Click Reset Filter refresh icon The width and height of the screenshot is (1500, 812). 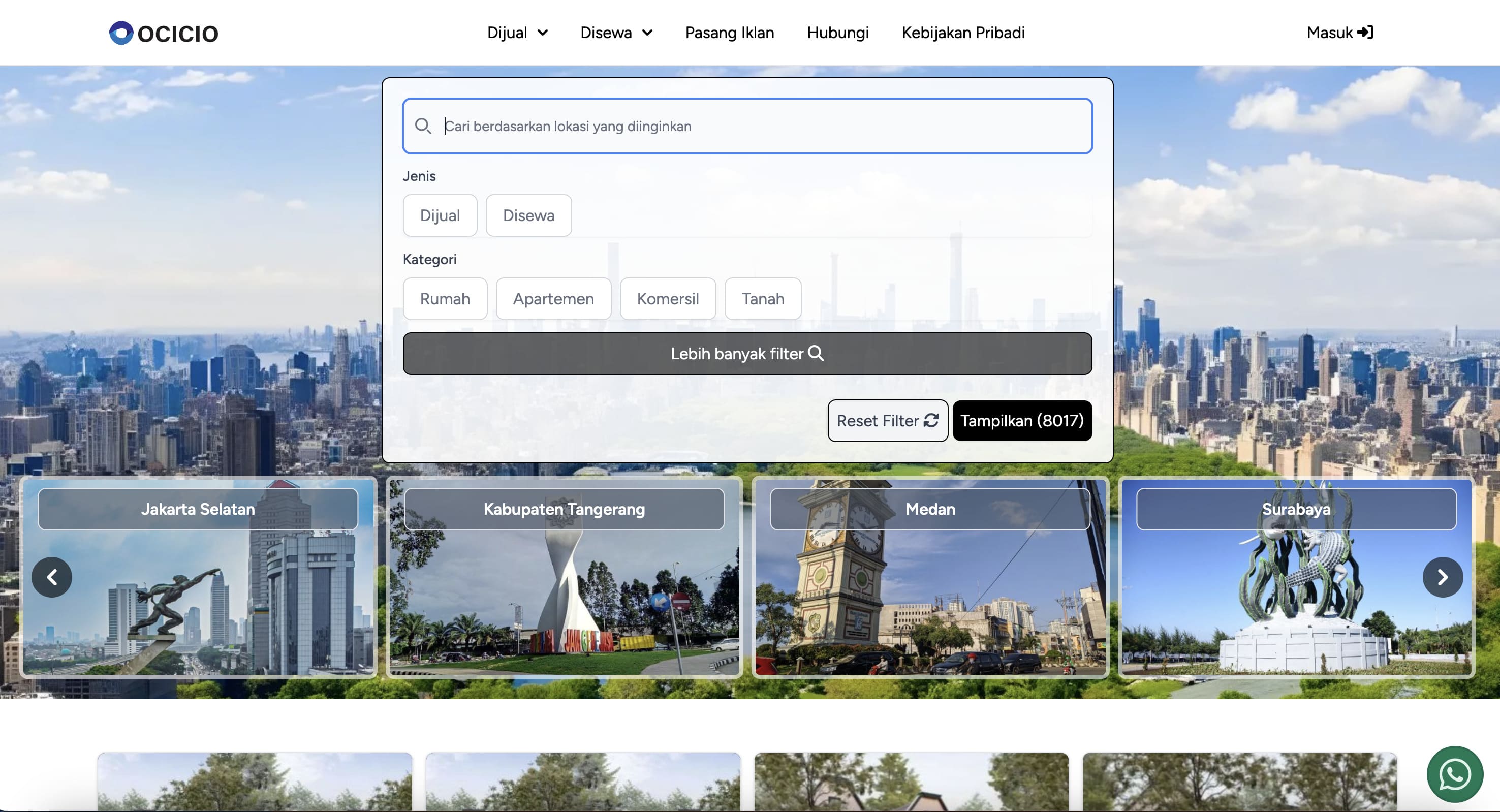click(x=931, y=421)
